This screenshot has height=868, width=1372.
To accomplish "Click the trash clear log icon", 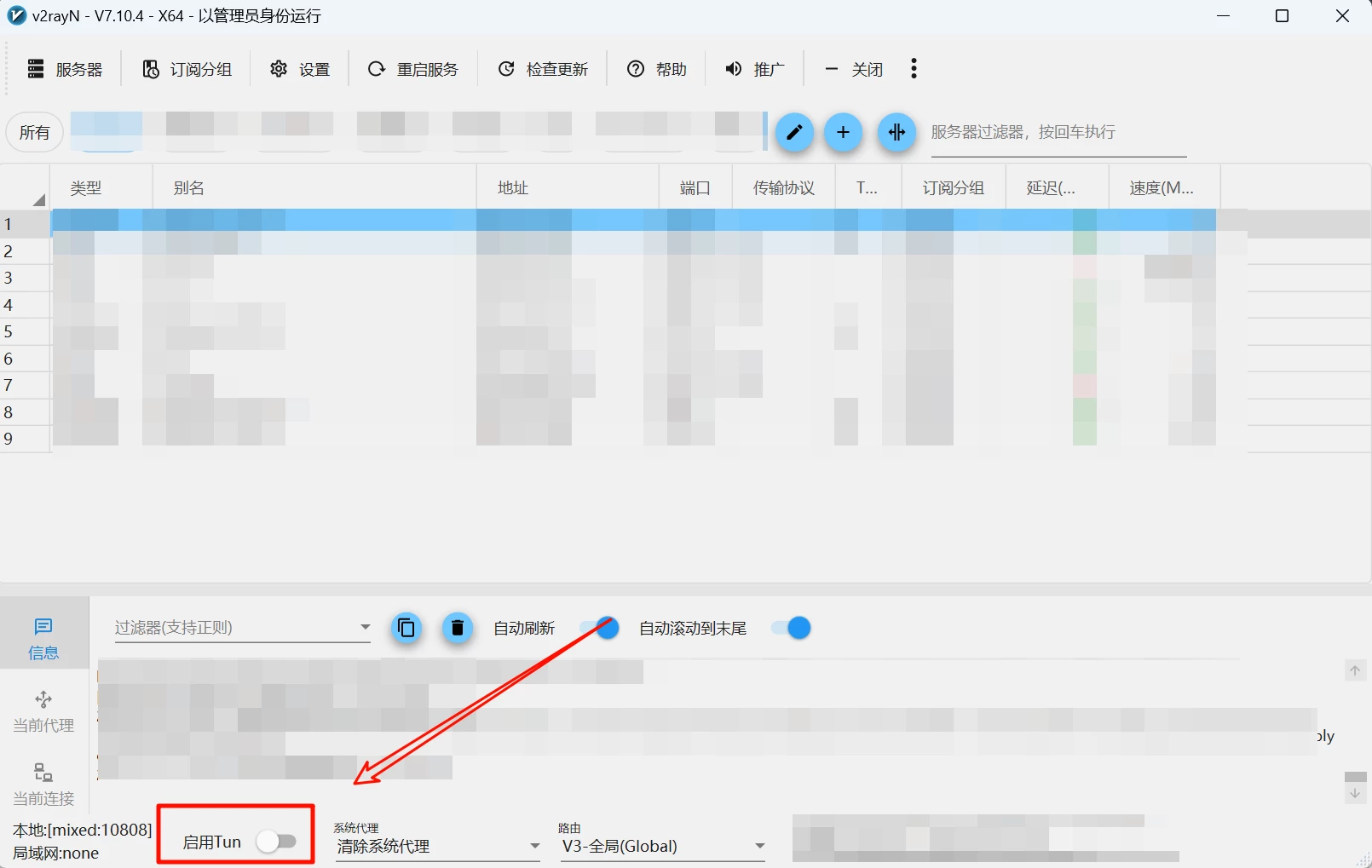I will coord(458,628).
